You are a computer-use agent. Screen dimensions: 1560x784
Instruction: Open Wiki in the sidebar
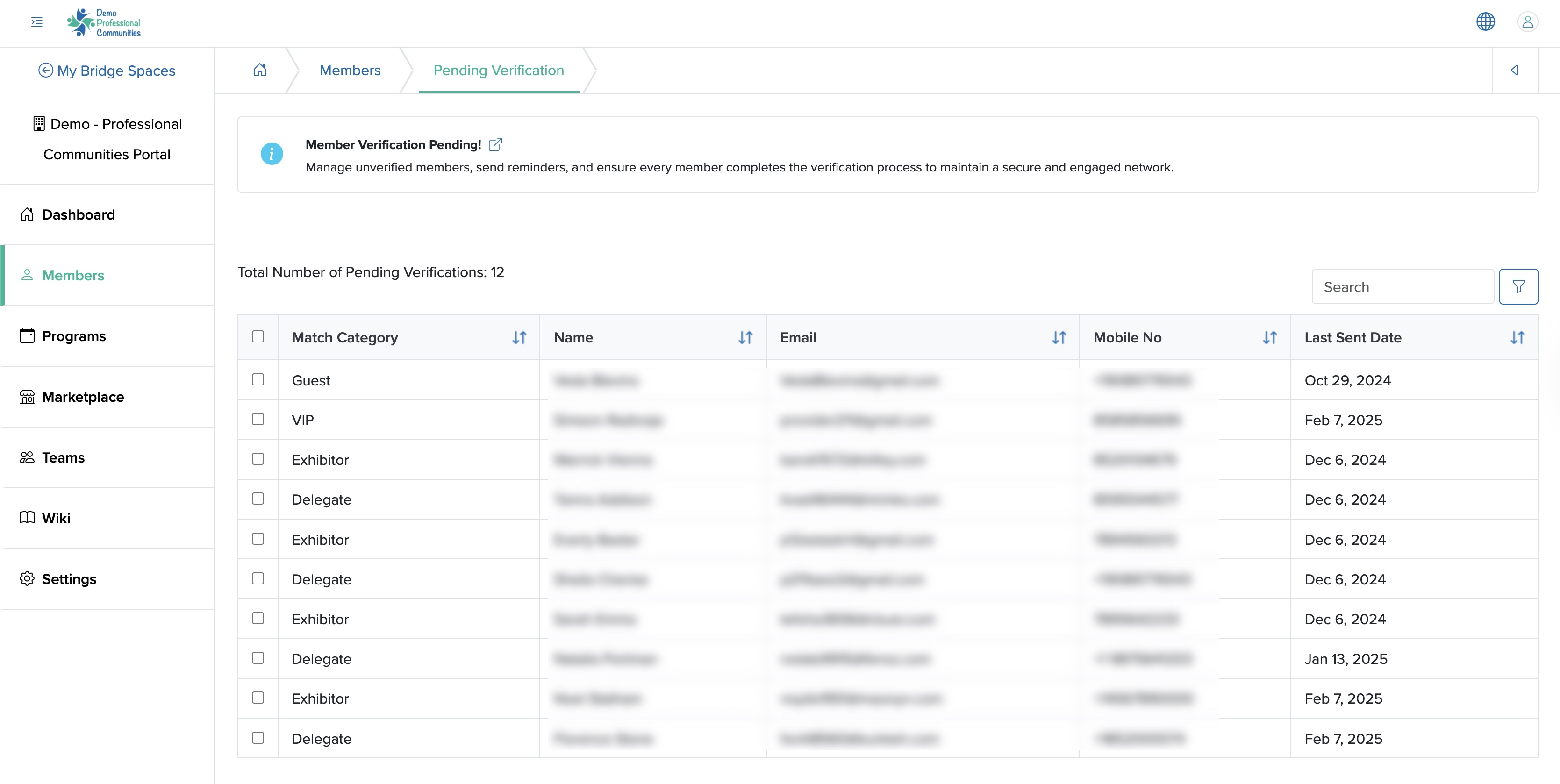107,518
